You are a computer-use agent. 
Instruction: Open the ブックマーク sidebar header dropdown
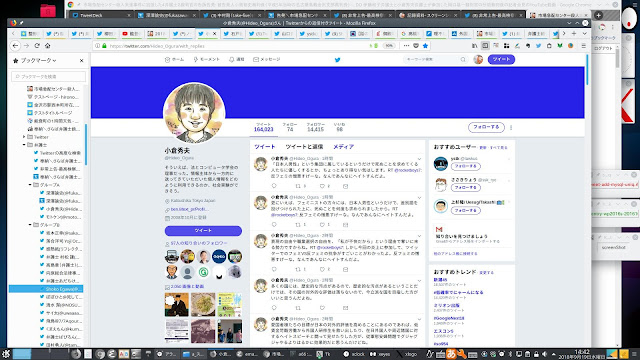coord(38,60)
